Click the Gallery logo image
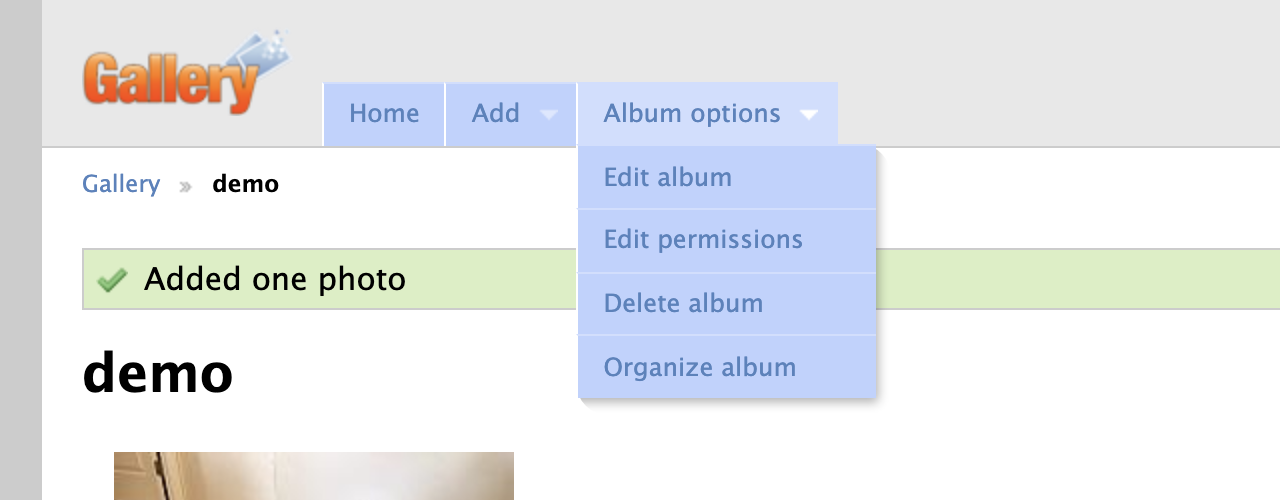 pos(186,74)
